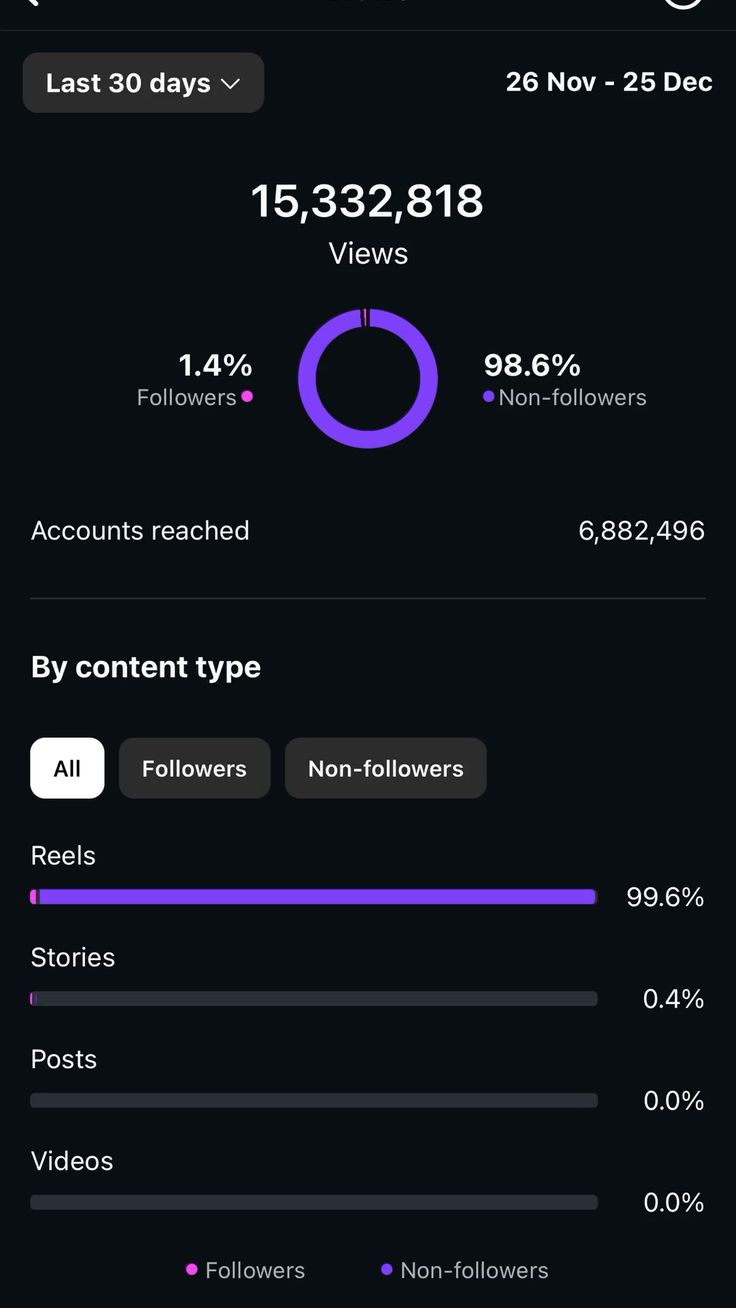Select the All content filter

coord(67,768)
